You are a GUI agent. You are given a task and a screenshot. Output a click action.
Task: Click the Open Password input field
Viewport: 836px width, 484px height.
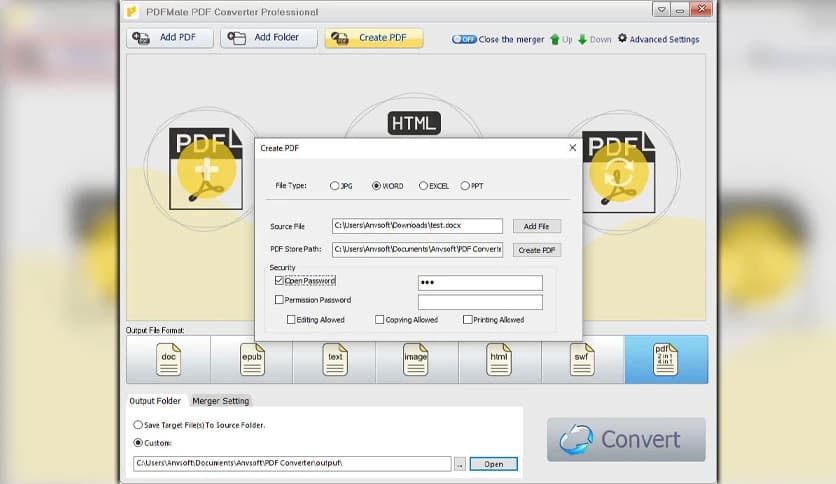(480, 283)
